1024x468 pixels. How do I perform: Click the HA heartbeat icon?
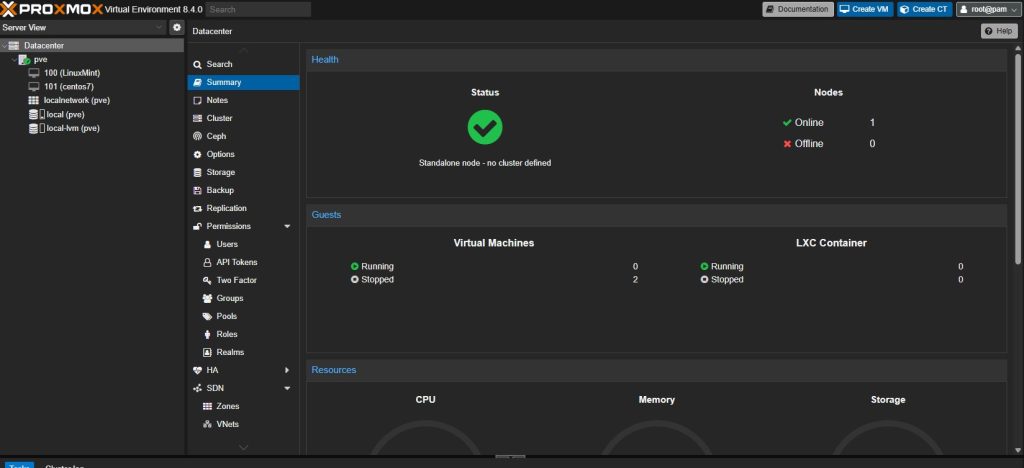click(198, 370)
